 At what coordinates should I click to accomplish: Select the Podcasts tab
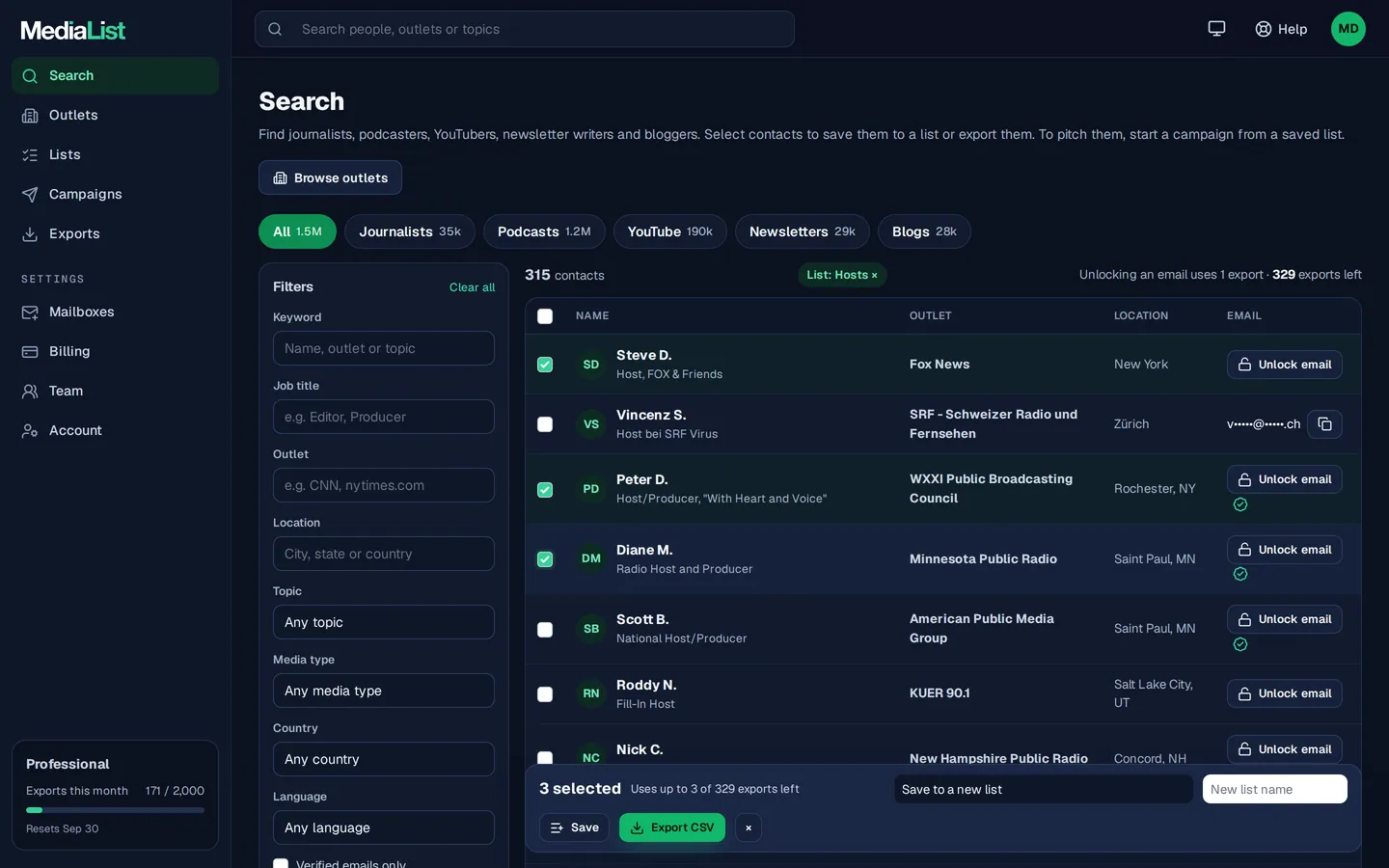(544, 231)
